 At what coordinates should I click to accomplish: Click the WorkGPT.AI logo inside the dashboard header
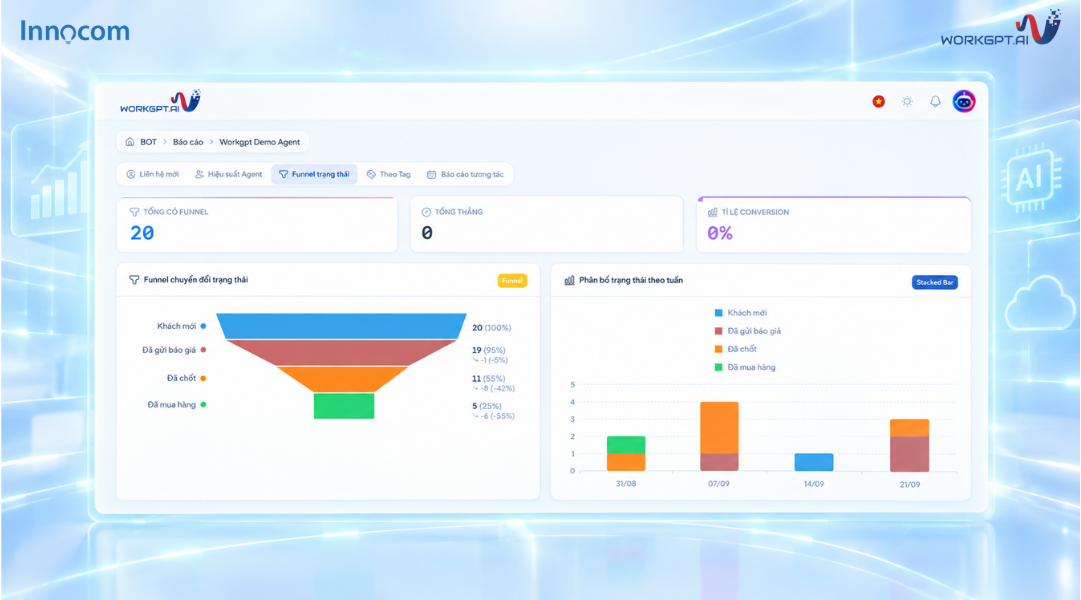point(160,101)
